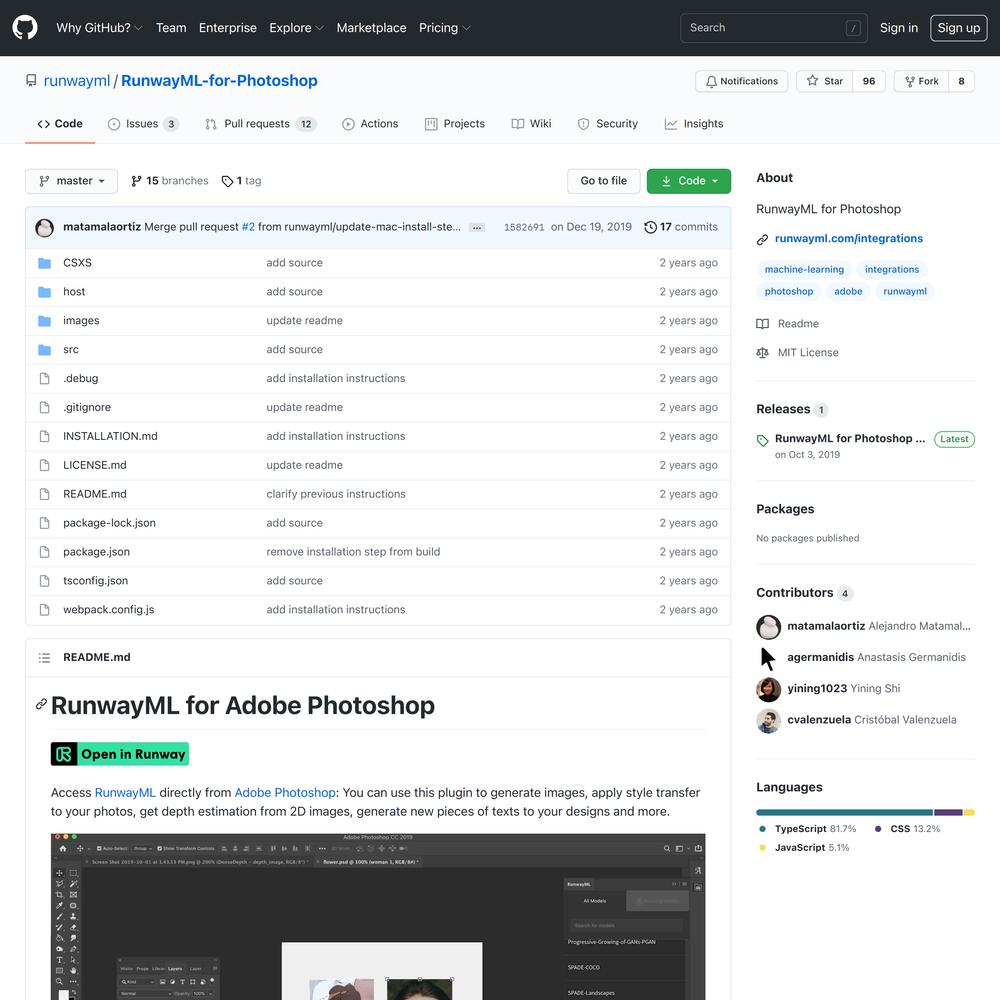Switch to the Wiki tab

coord(531,124)
